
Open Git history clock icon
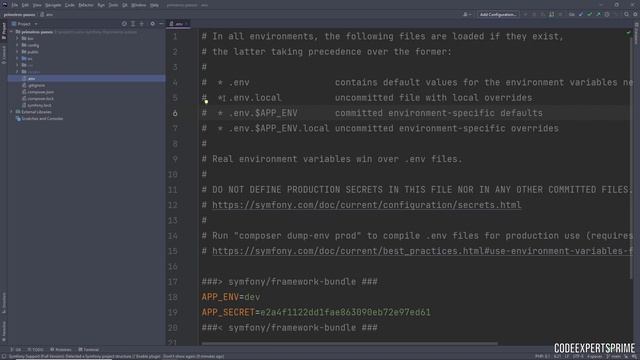click(x=607, y=15)
